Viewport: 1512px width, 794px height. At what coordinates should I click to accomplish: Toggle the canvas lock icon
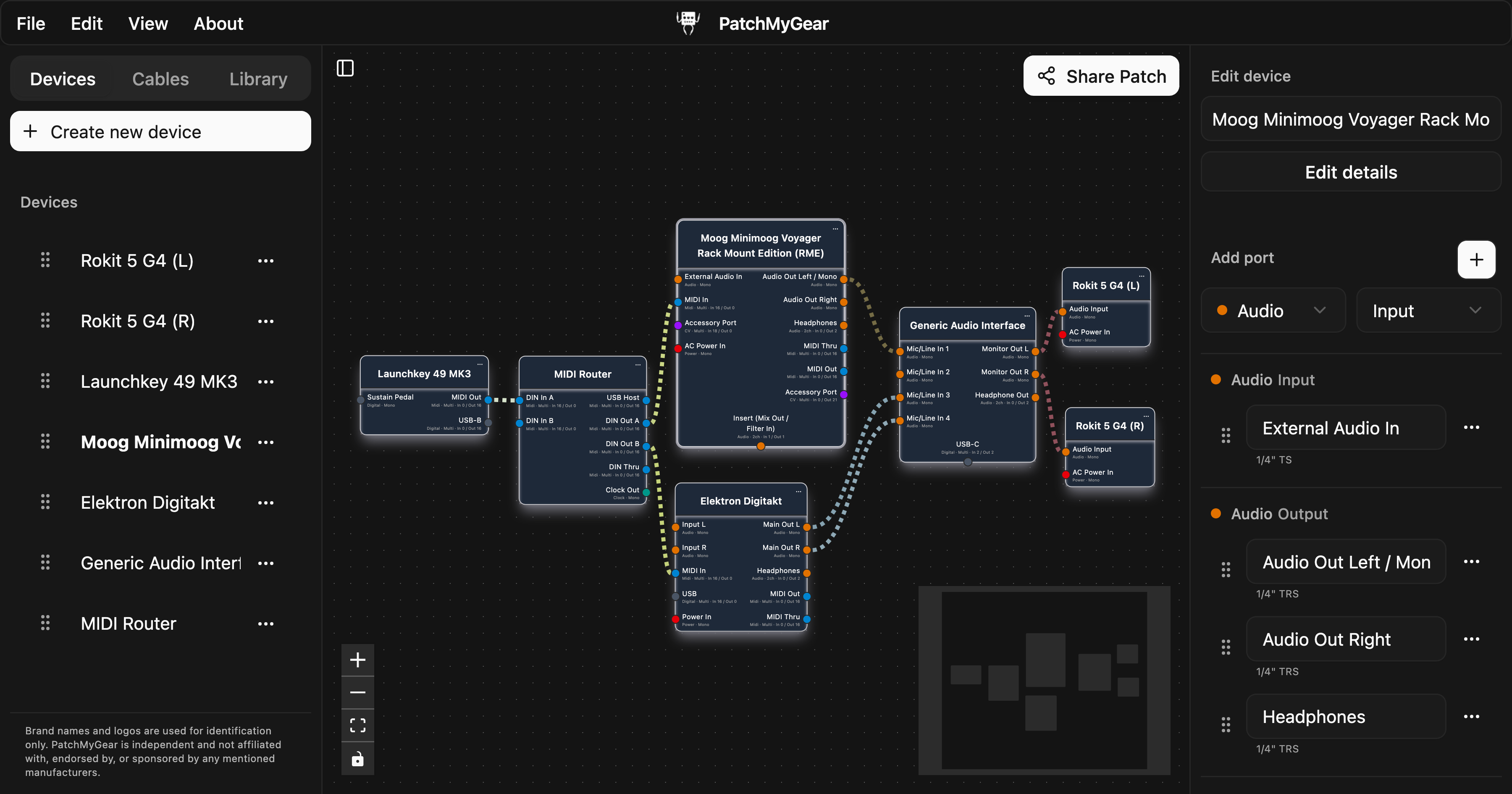click(x=357, y=759)
